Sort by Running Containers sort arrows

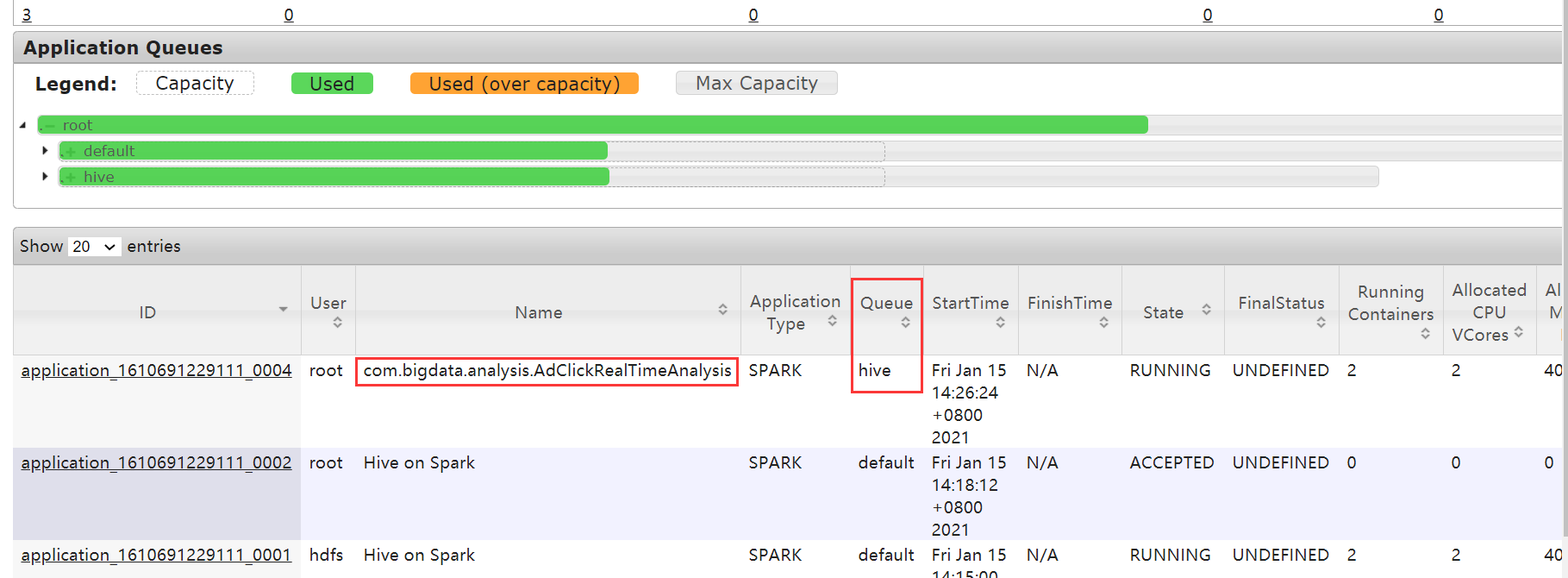coord(1425,333)
